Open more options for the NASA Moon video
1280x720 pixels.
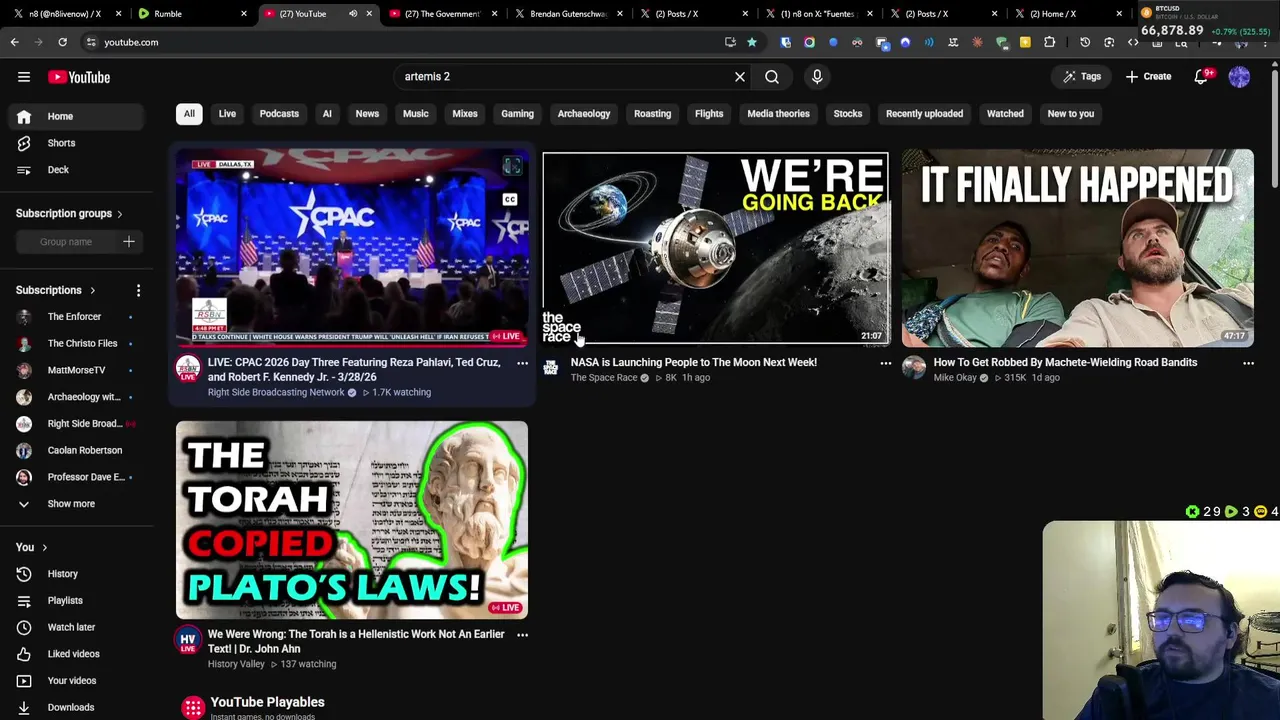tap(885, 363)
